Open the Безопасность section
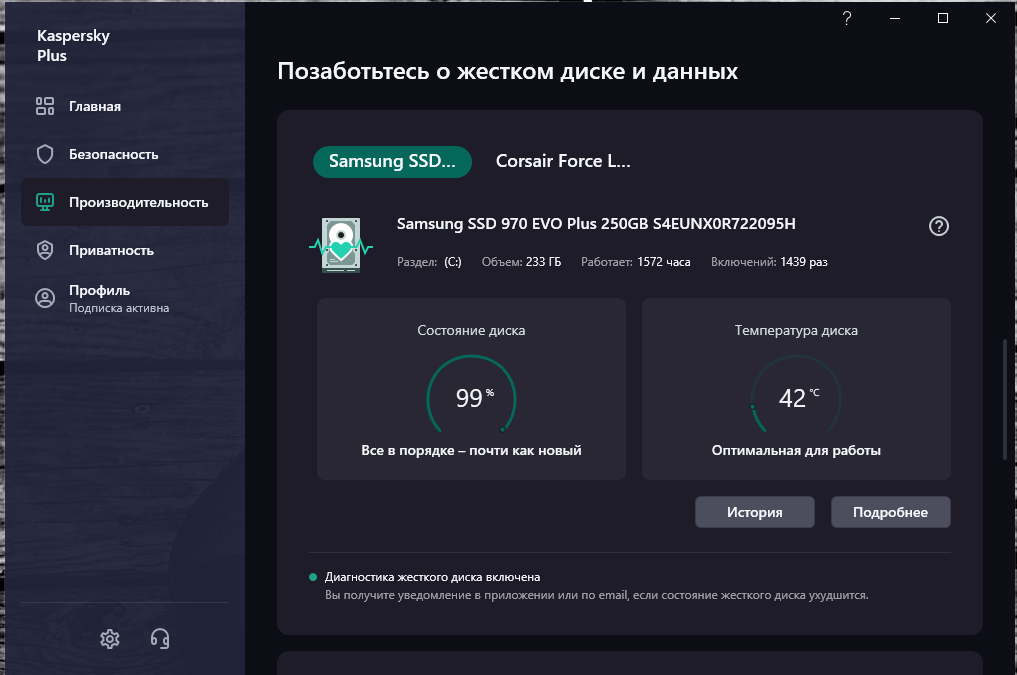The width and height of the screenshot is (1017, 675). [x=125, y=154]
